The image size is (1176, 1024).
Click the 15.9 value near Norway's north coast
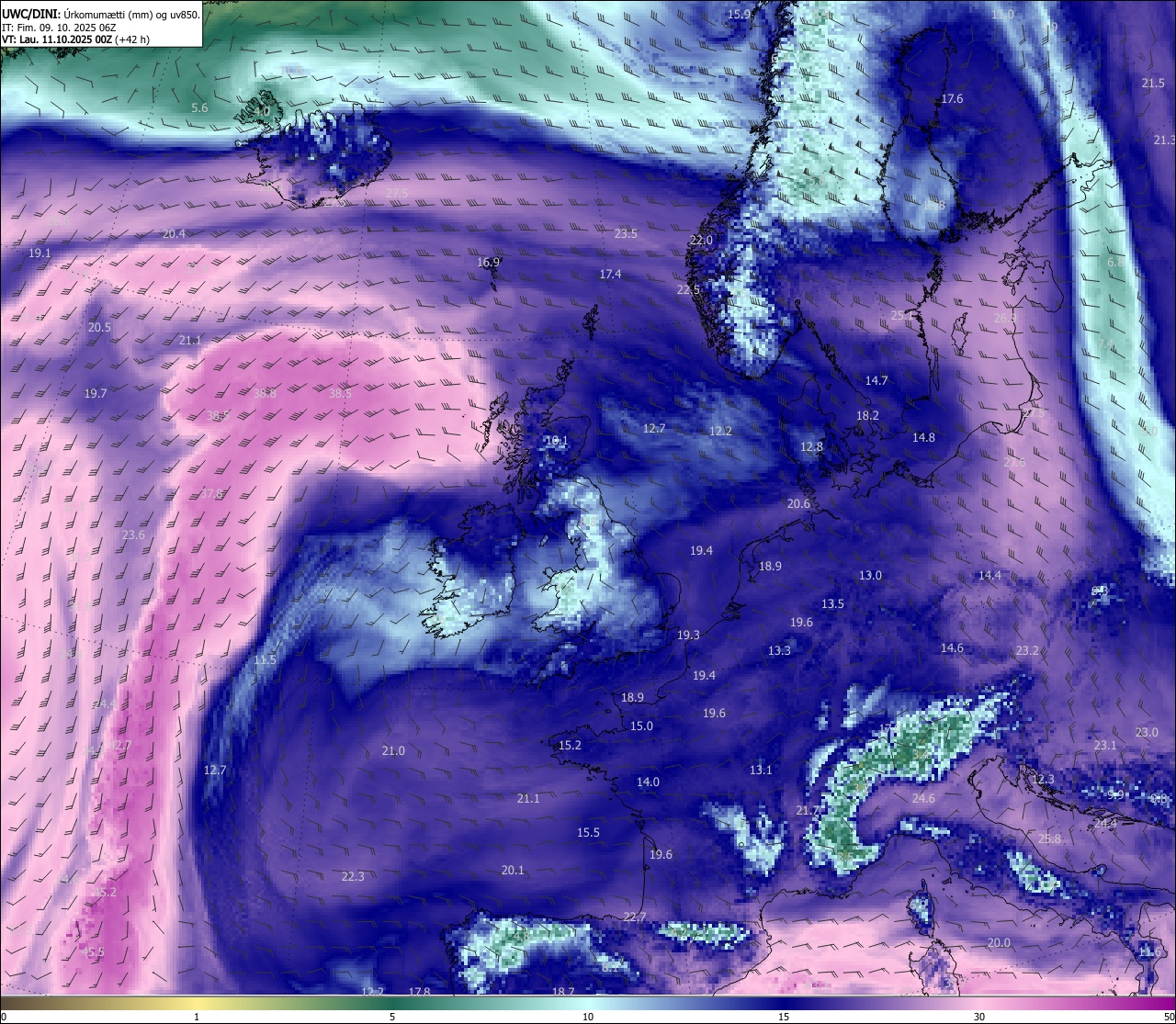pos(739,14)
